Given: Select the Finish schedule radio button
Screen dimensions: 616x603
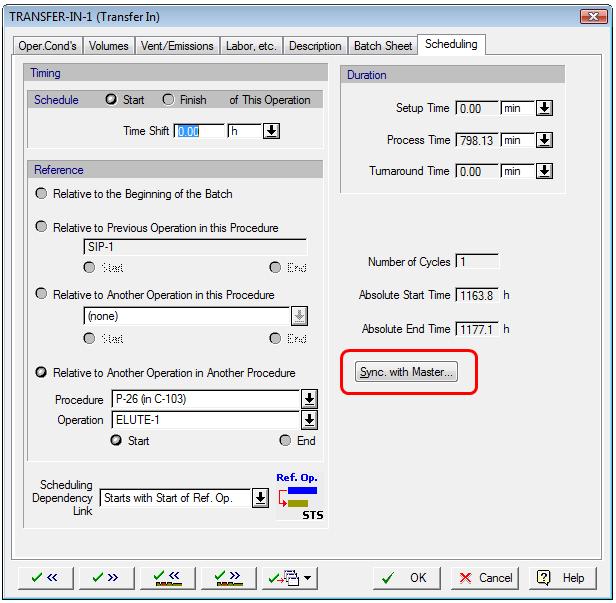Looking at the screenshot, I should click(168, 100).
